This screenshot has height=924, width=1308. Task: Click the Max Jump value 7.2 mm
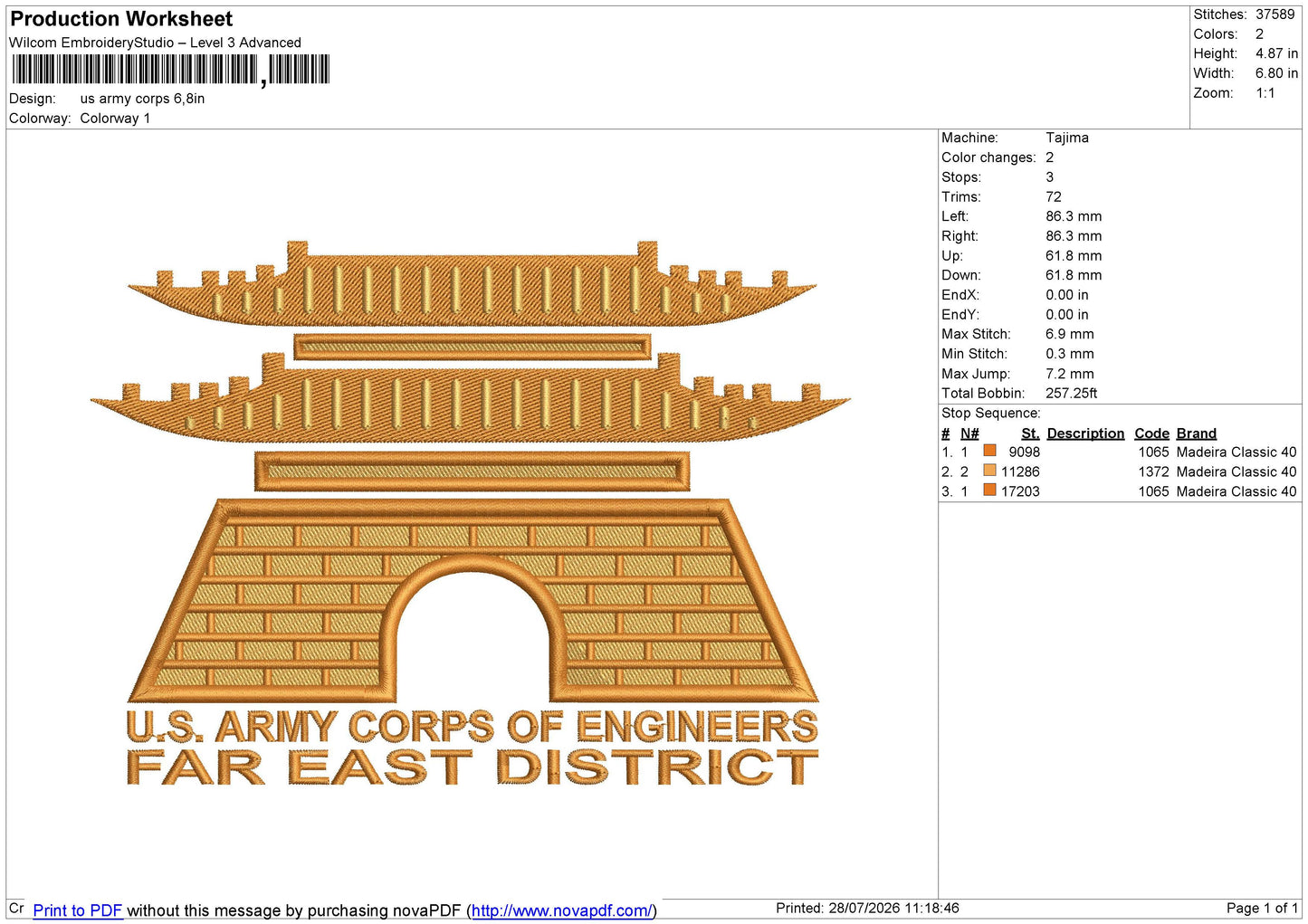(x=1070, y=374)
